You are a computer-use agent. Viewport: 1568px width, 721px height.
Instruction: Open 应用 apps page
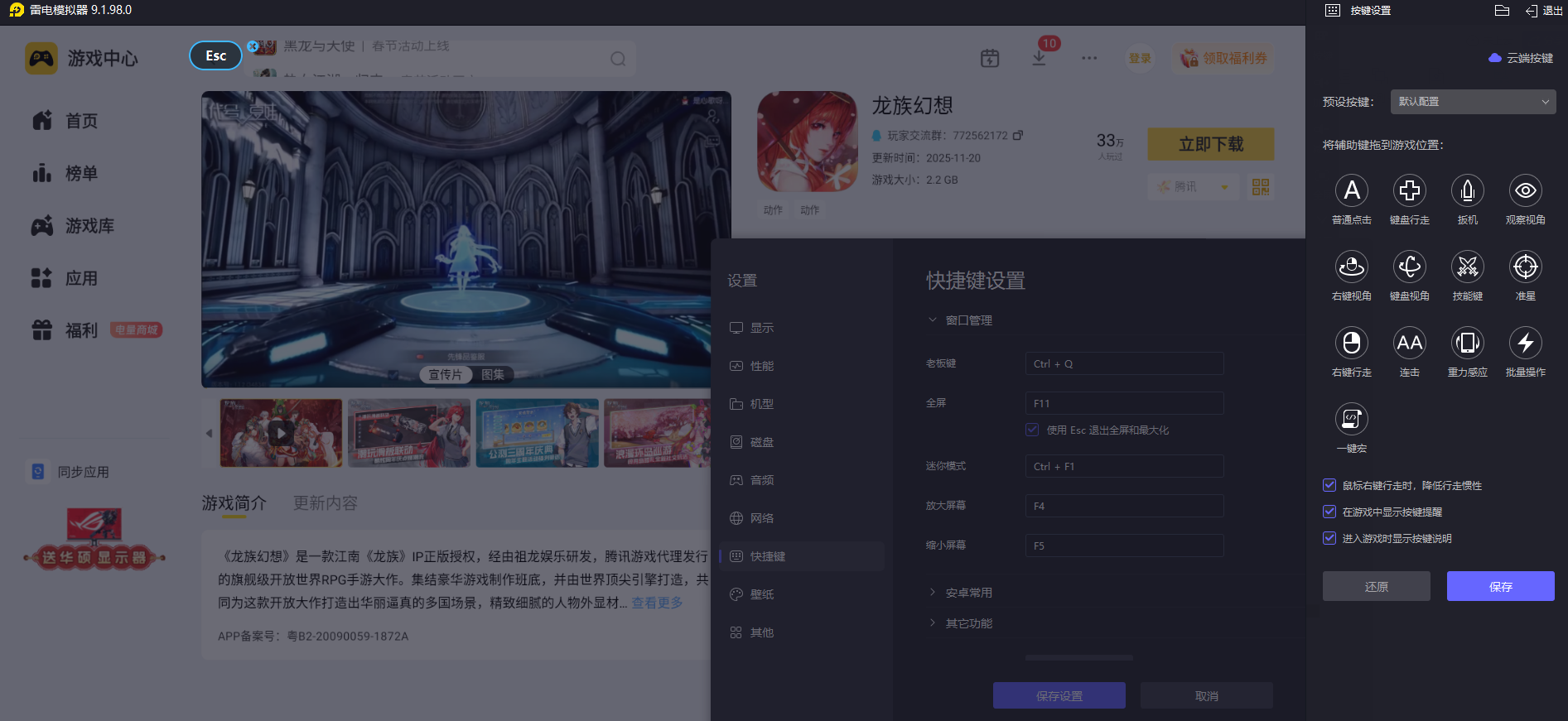tap(65, 278)
